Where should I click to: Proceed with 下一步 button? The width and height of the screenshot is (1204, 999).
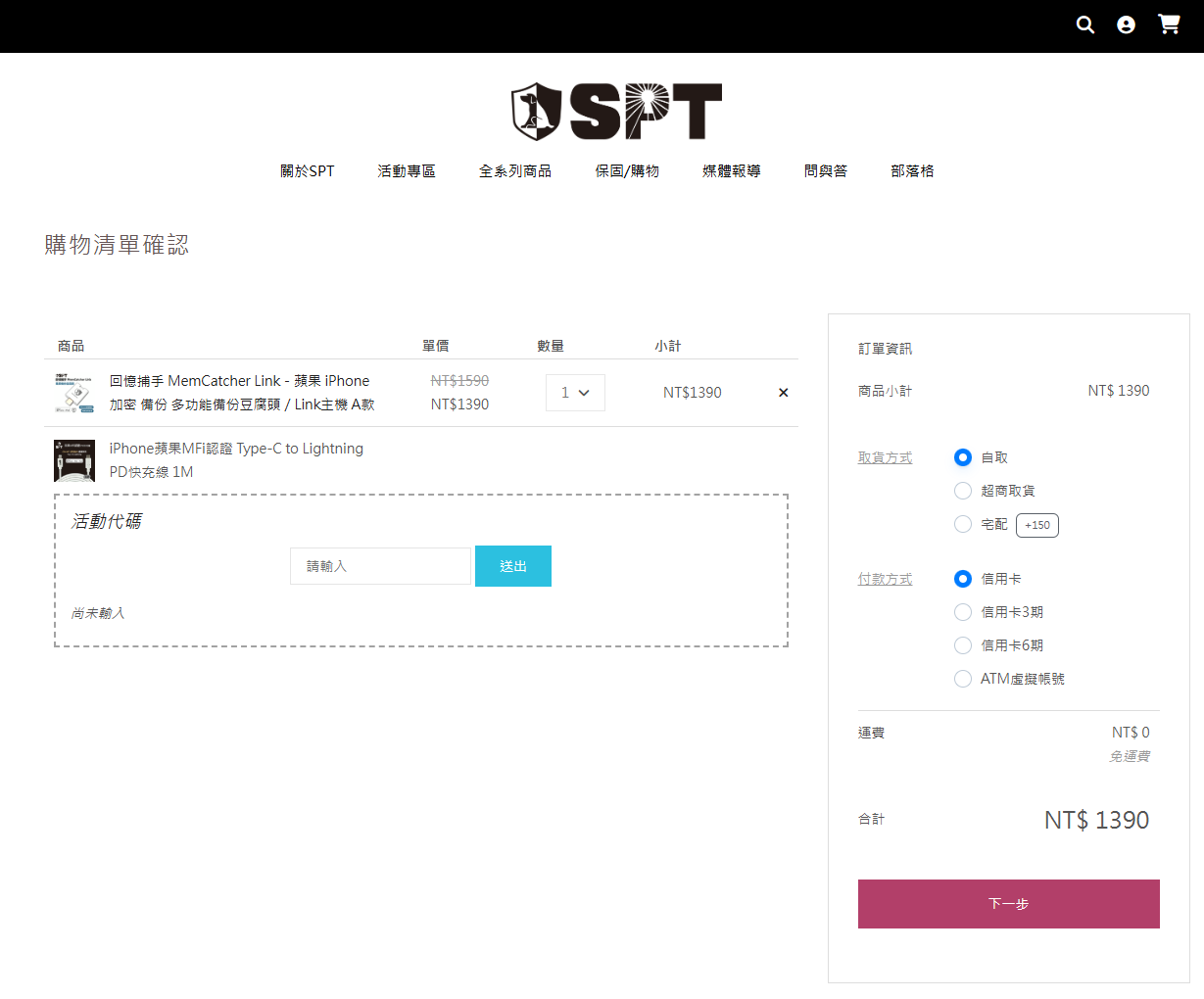pos(1009,904)
